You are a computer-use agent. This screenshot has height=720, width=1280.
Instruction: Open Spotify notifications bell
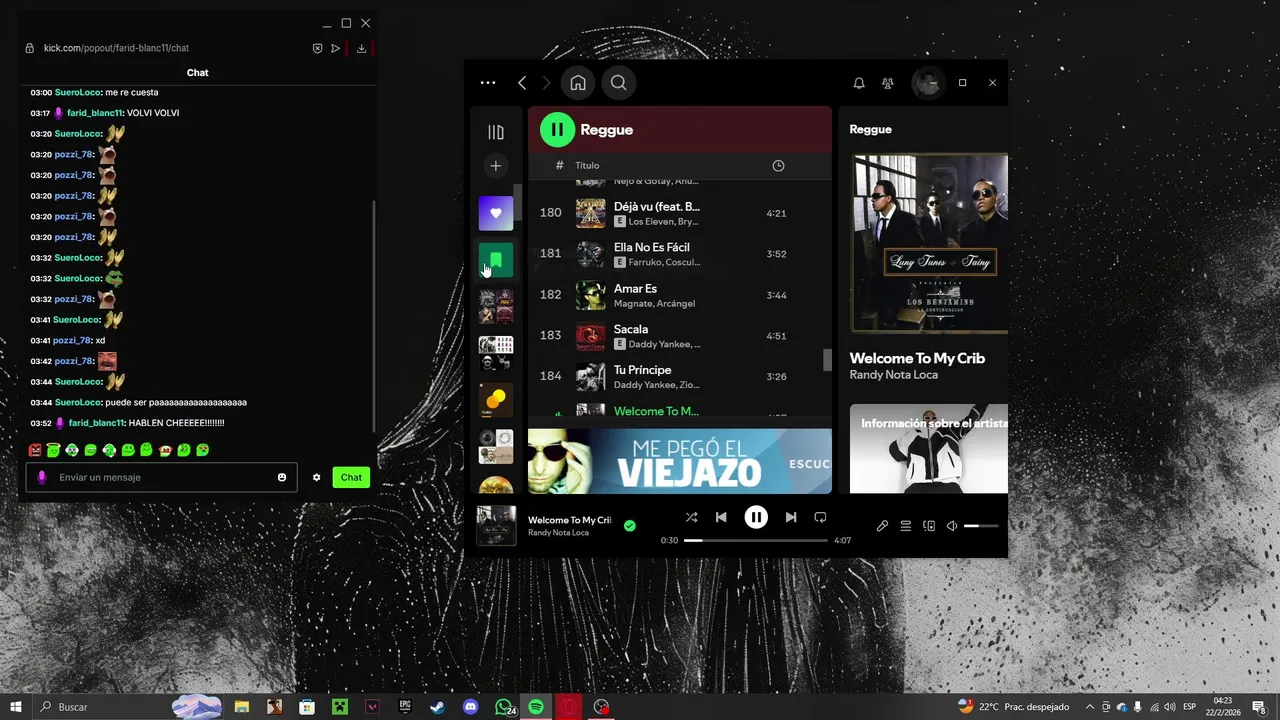pyautogui.click(x=859, y=83)
